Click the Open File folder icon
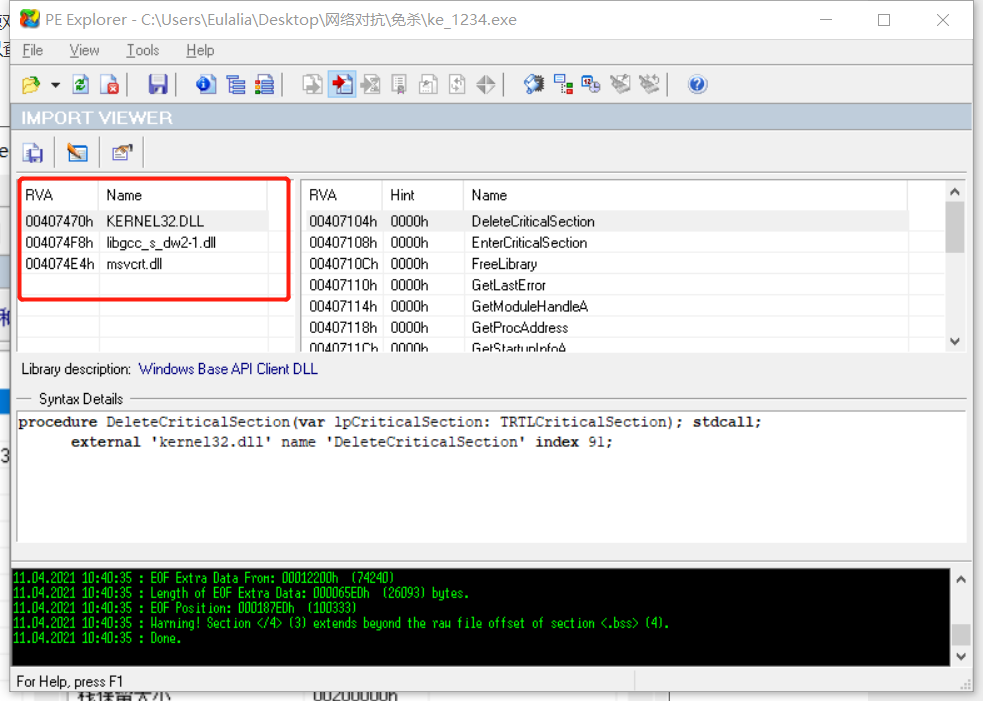The width and height of the screenshot is (983, 701). pyautogui.click(x=31, y=85)
